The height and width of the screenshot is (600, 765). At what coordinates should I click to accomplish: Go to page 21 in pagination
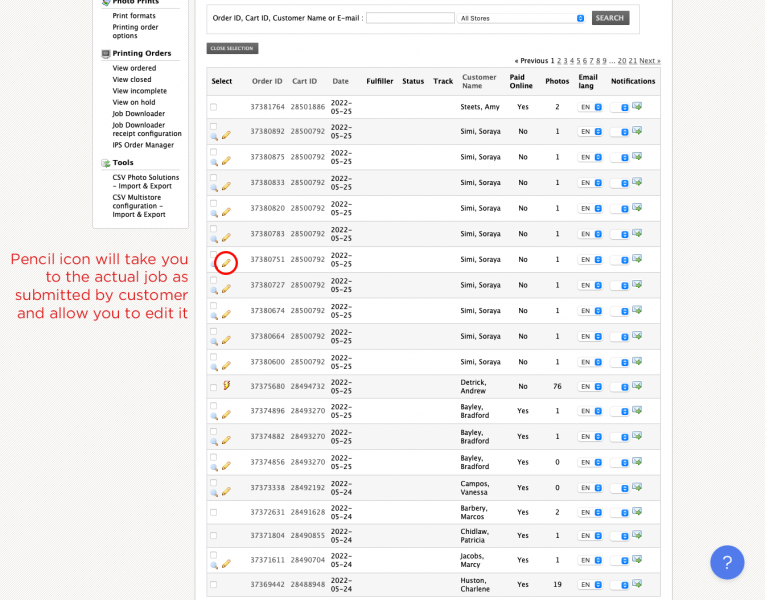pos(633,60)
